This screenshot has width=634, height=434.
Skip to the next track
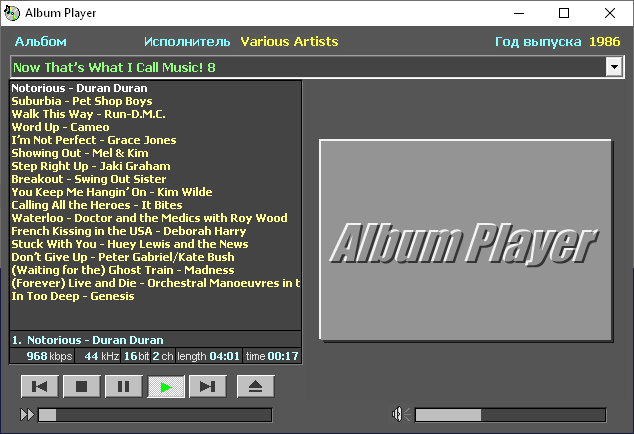click(208, 387)
